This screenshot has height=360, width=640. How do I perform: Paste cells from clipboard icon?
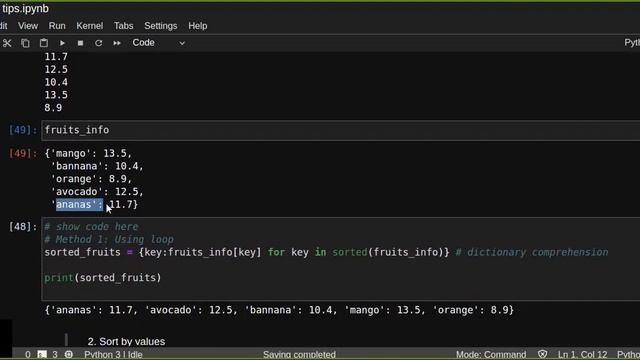click(x=44, y=43)
